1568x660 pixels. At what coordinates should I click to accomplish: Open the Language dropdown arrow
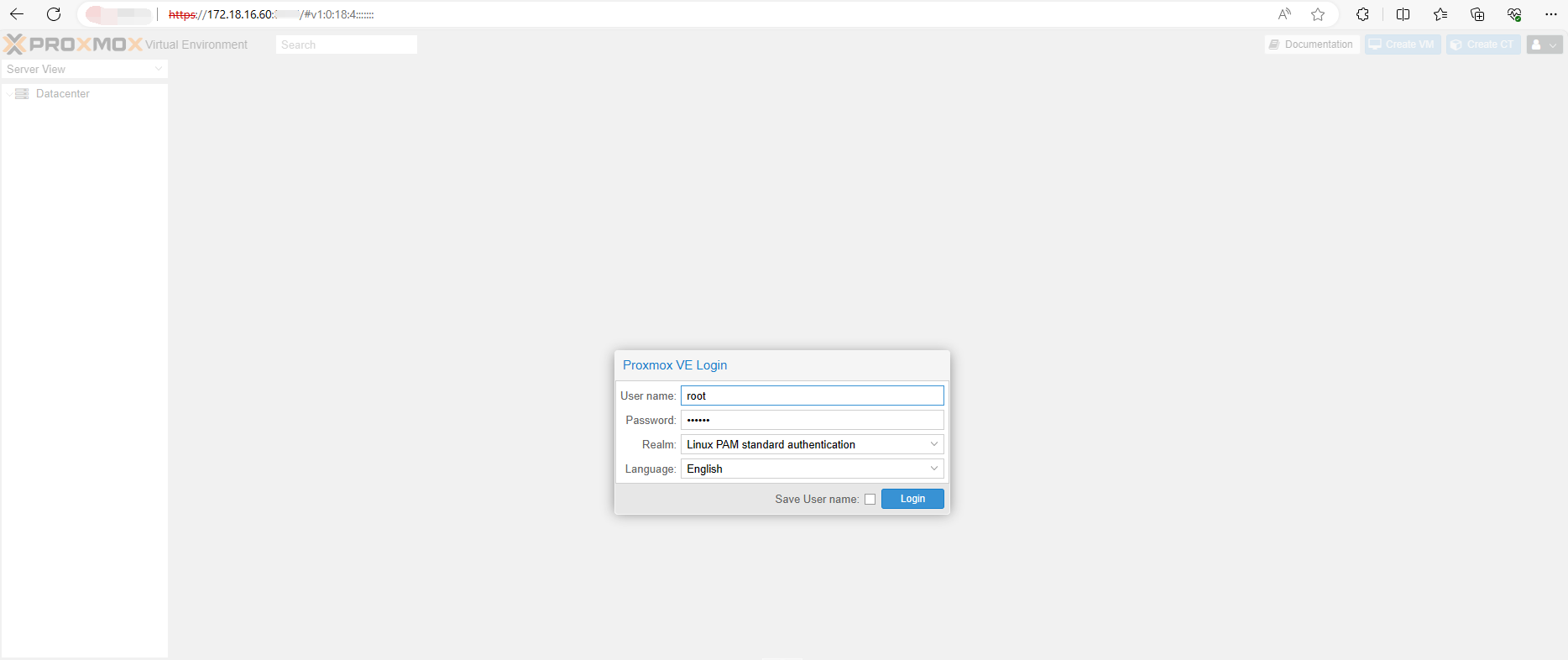(934, 469)
